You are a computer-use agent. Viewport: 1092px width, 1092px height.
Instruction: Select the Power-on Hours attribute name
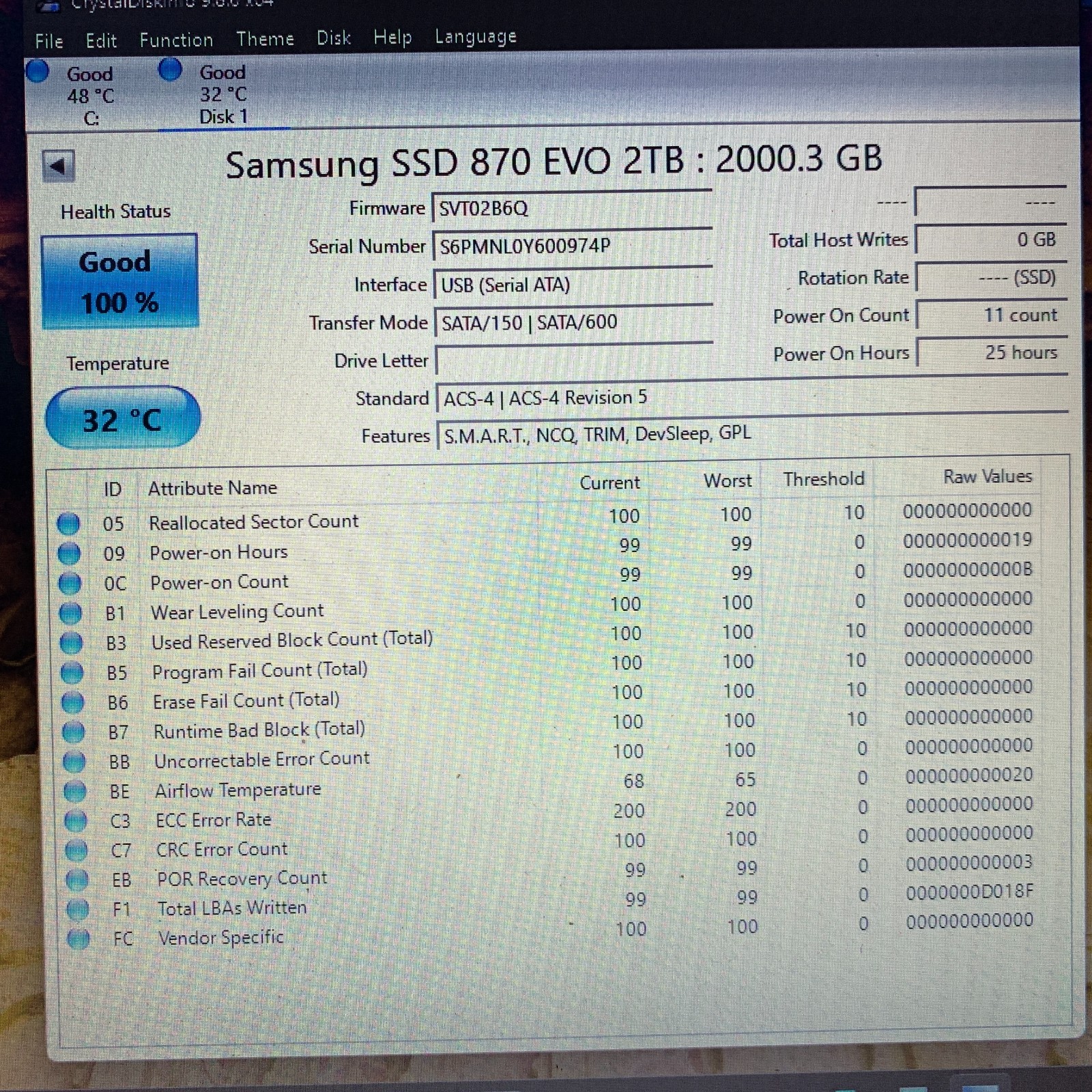218,552
